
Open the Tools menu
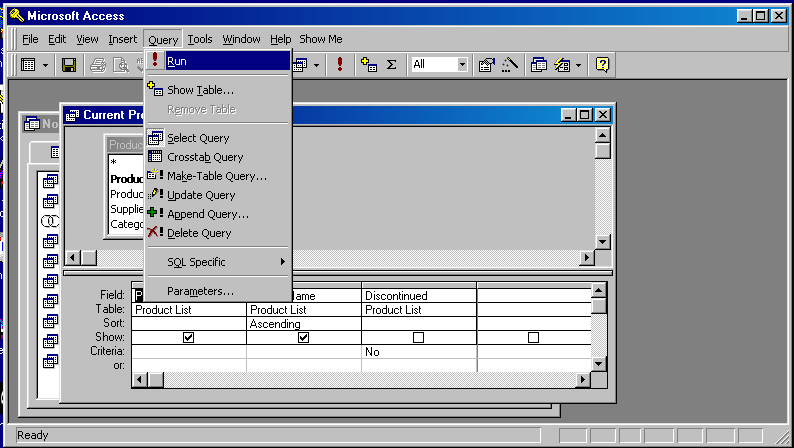pyautogui.click(x=200, y=39)
